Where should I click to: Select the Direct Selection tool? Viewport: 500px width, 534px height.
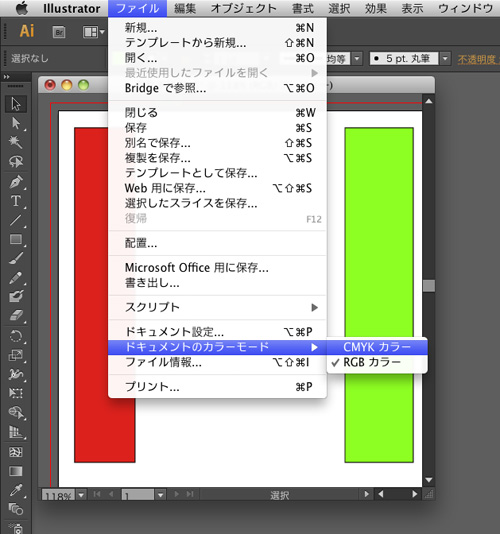tap(16, 123)
